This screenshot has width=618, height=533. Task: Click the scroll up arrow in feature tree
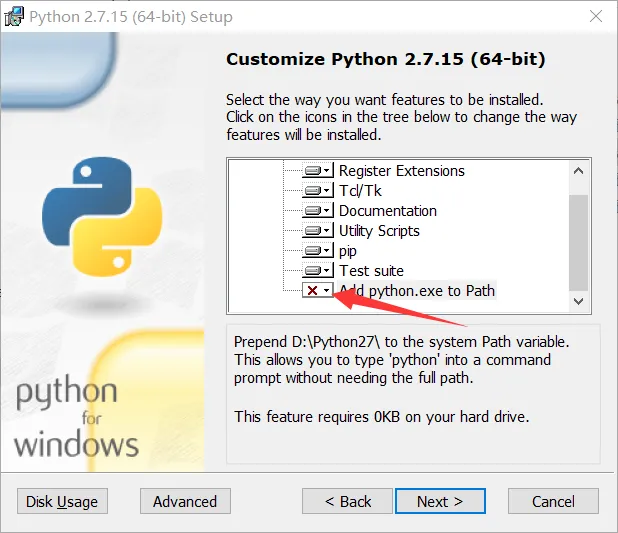tap(579, 170)
